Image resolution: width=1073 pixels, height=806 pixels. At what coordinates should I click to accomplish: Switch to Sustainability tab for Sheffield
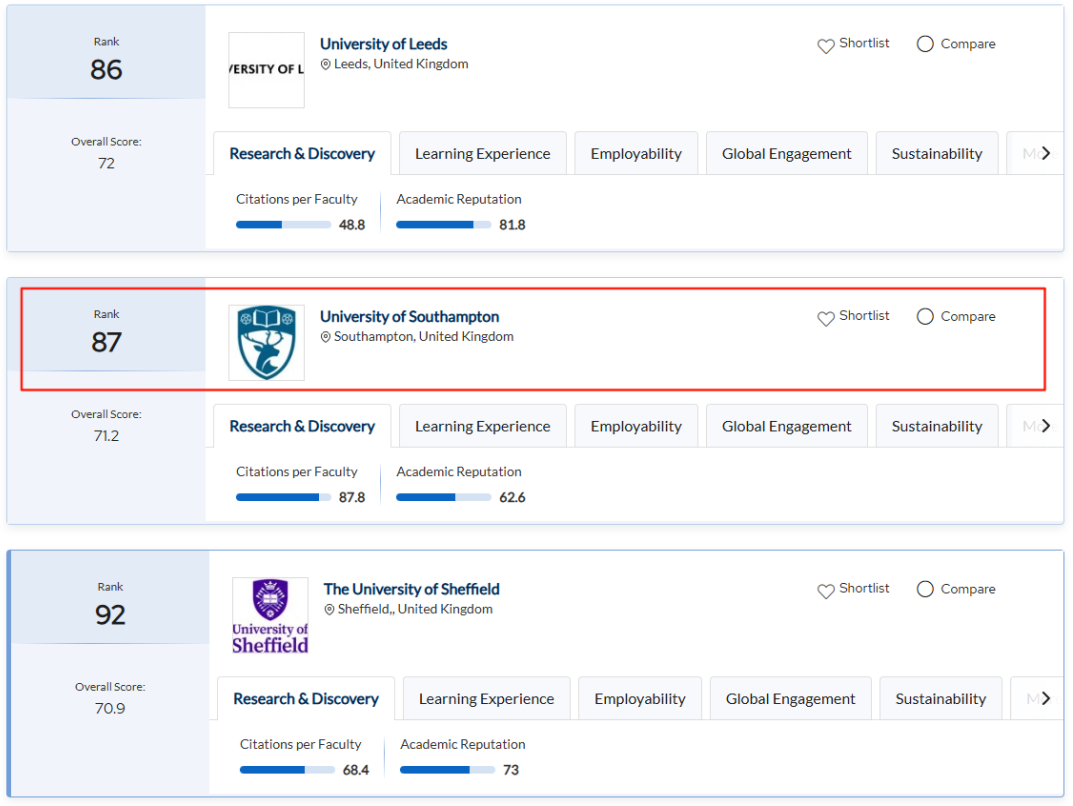[941, 699]
